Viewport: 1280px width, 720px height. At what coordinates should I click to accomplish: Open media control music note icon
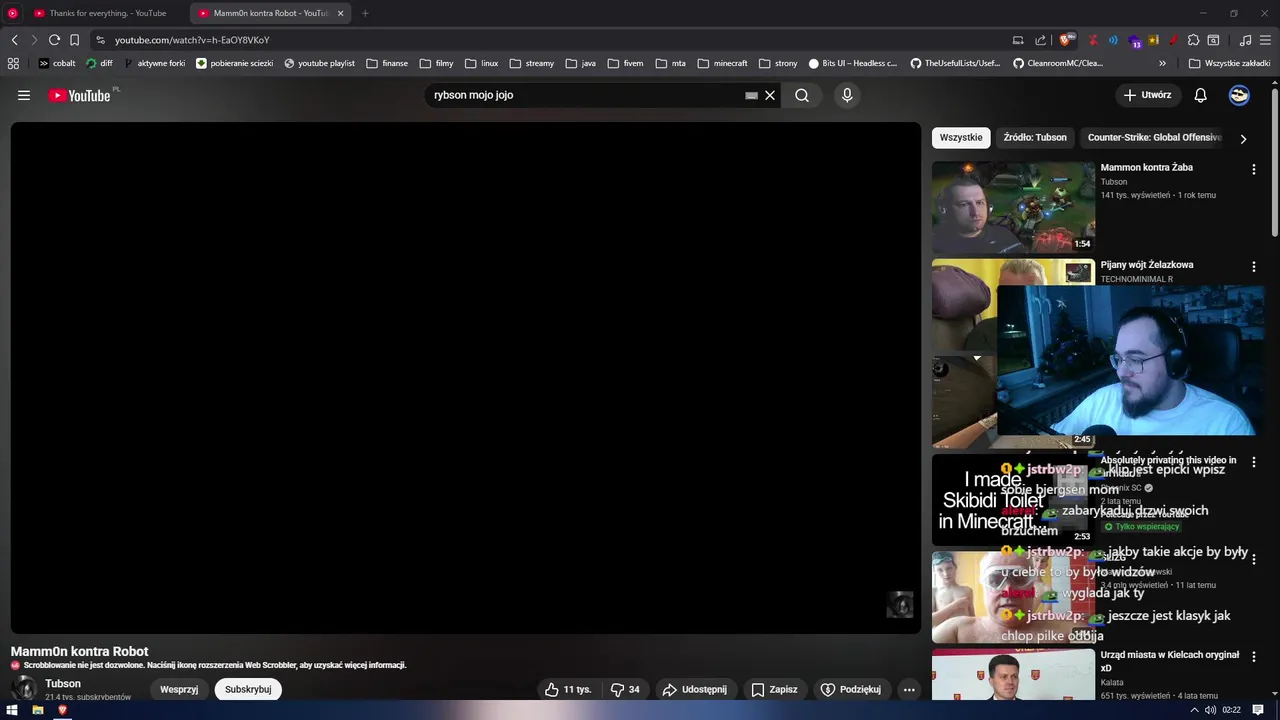point(1245,40)
